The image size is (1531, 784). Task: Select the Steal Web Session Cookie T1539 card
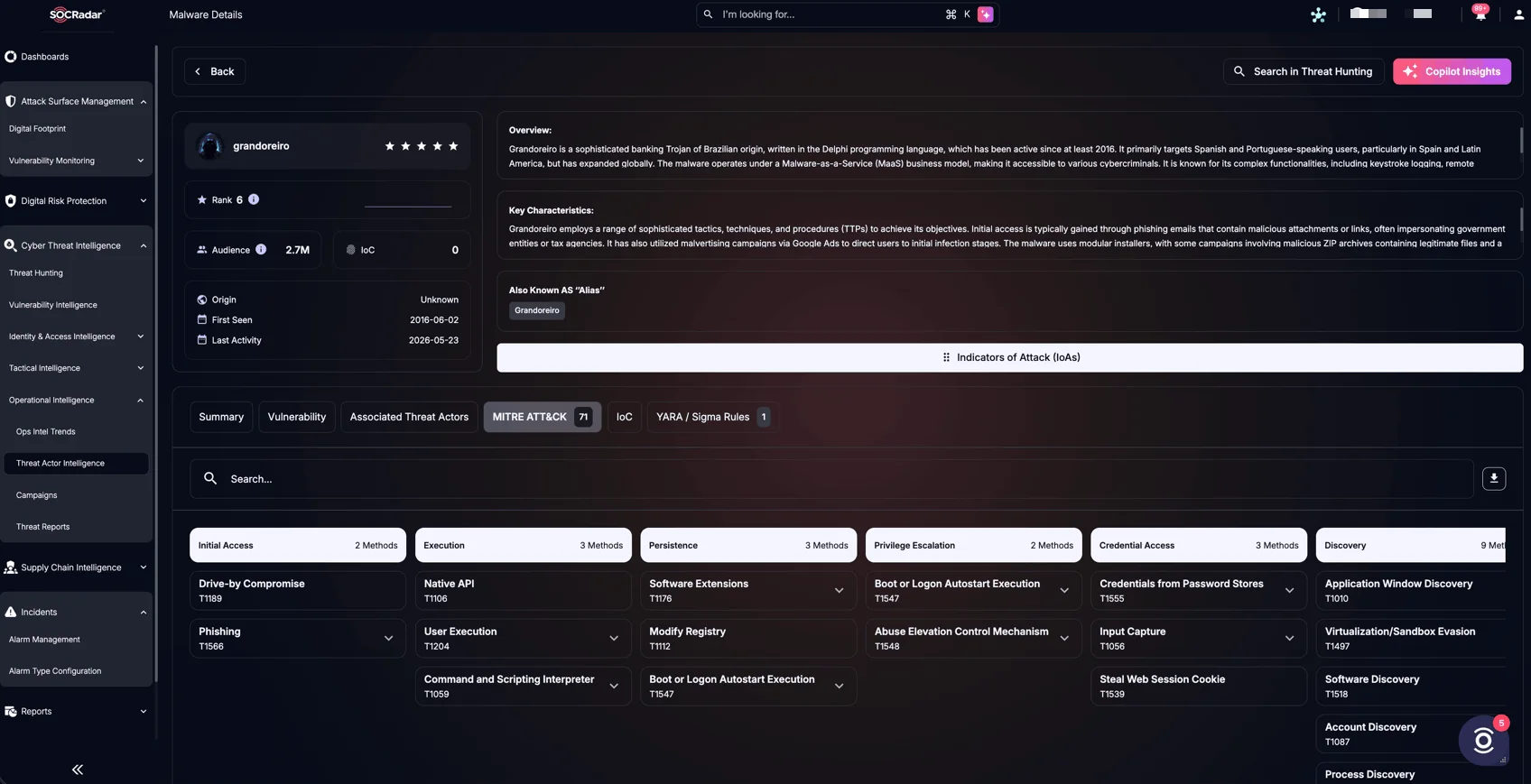tap(1199, 687)
